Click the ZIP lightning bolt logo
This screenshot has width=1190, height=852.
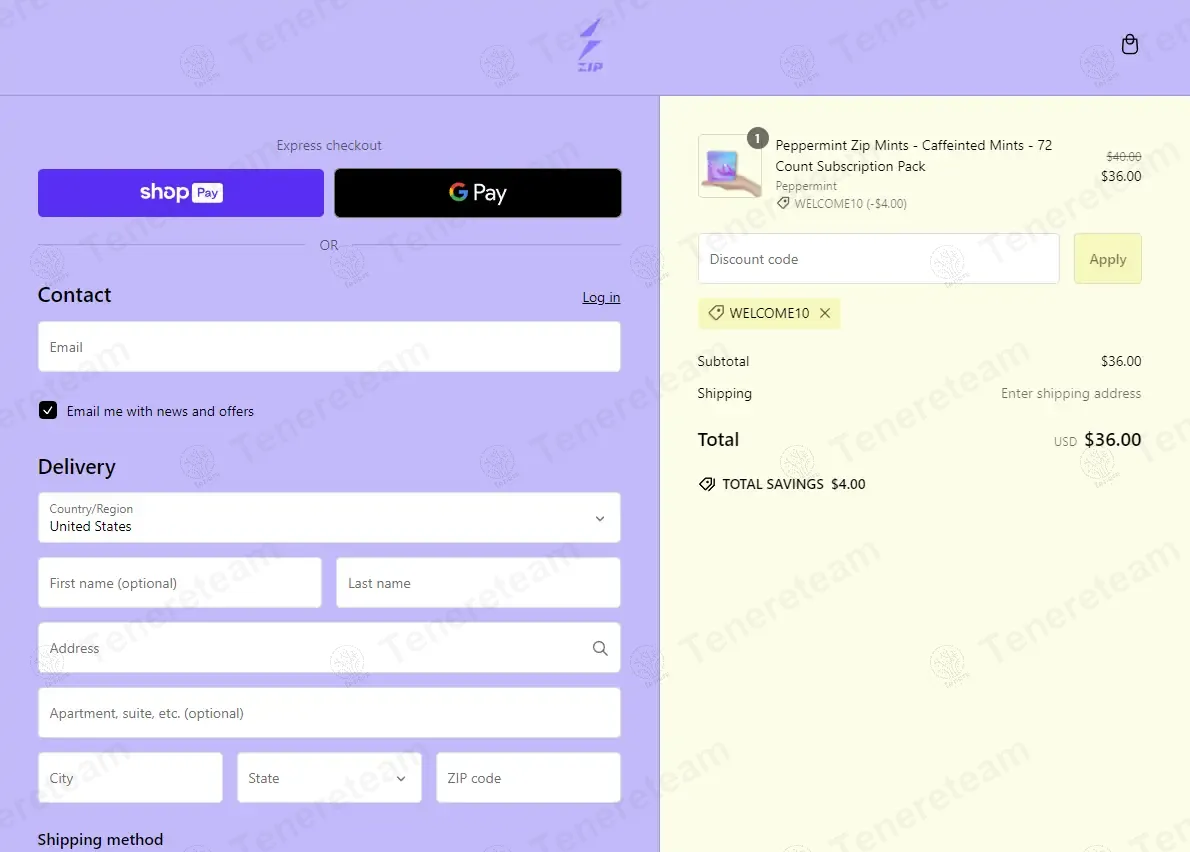[590, 46]
